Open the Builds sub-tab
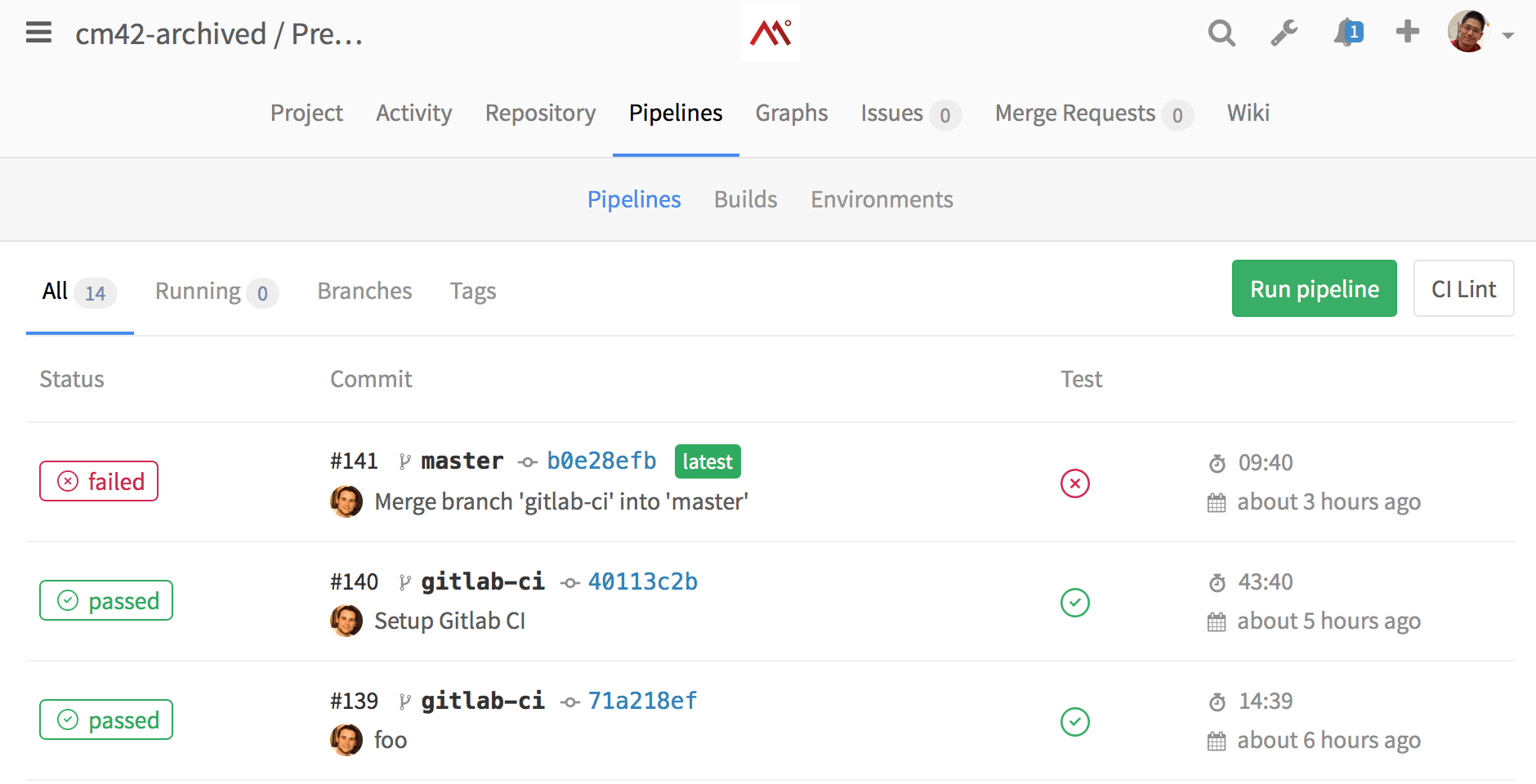The height and width of the screenshot is (784, 1536). 745,199
